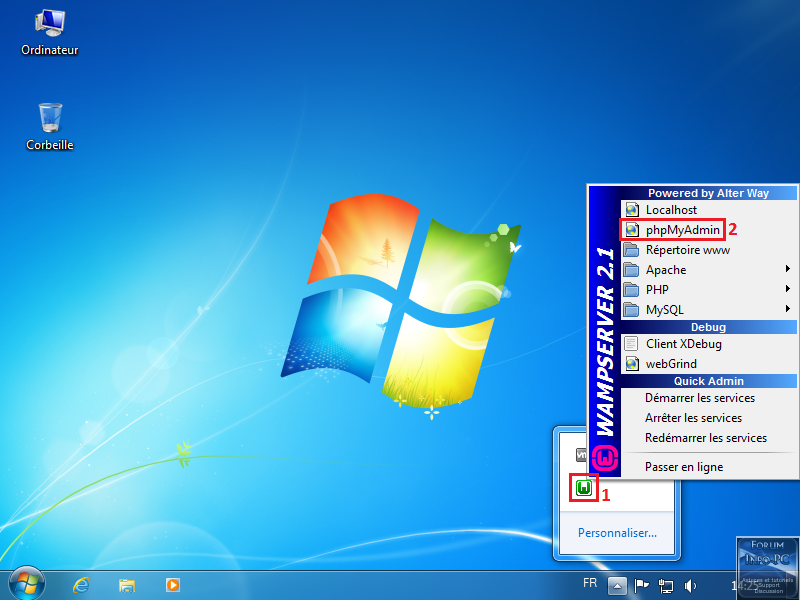Viewport: 800px width, 600px height.
Task: Launch Windows Media Player from taskbar
Action: tap(172, 585)
